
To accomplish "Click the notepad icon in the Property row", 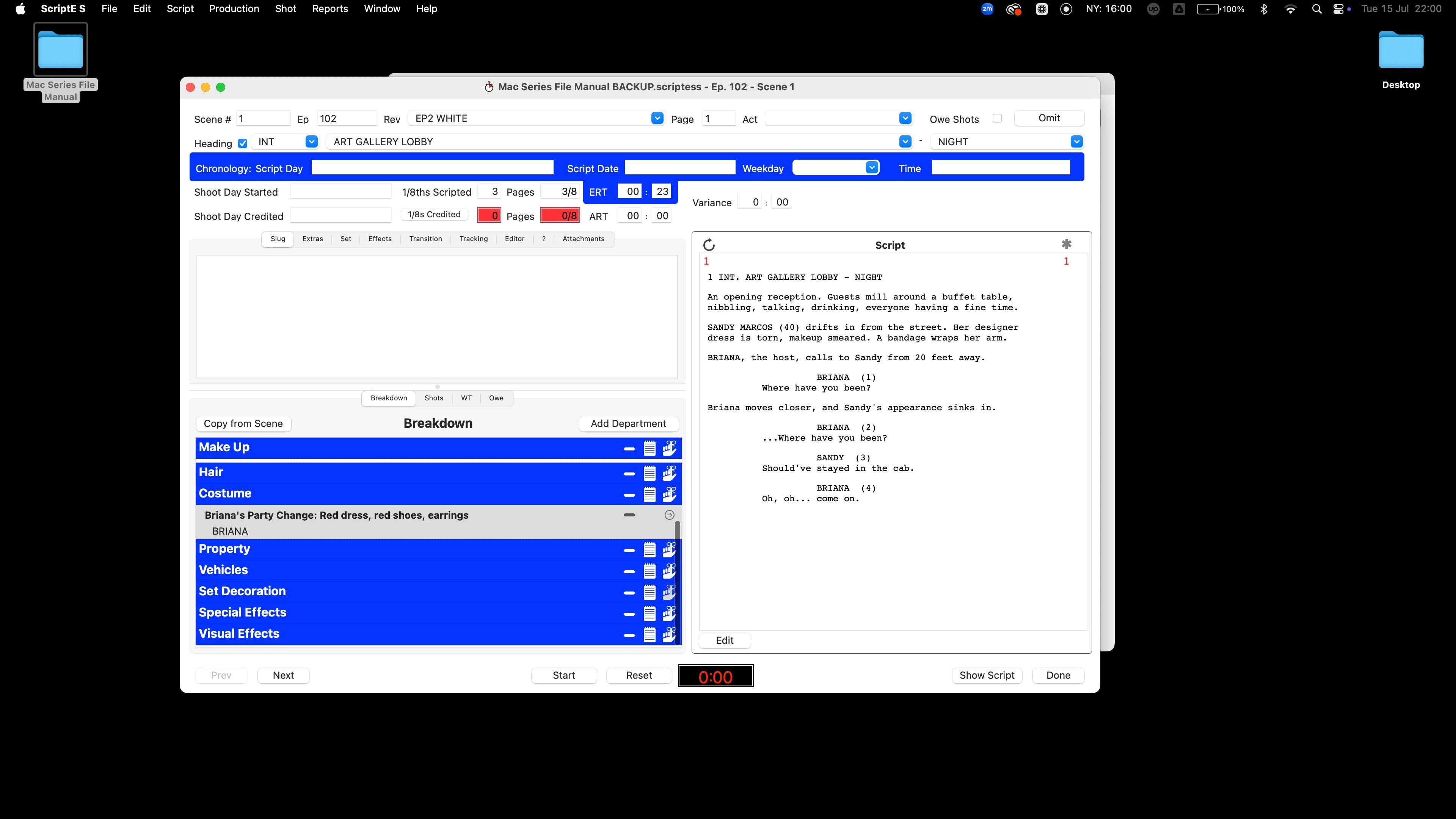I will click(650, 549).
